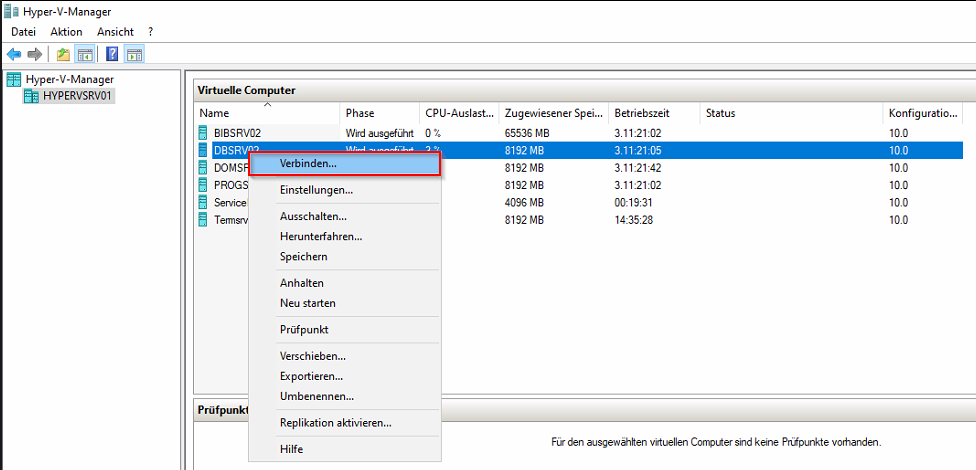Screen dimensions: 976x470
Task: Select Hyper-V-Manager tree root node
Action: pos(70,79)
